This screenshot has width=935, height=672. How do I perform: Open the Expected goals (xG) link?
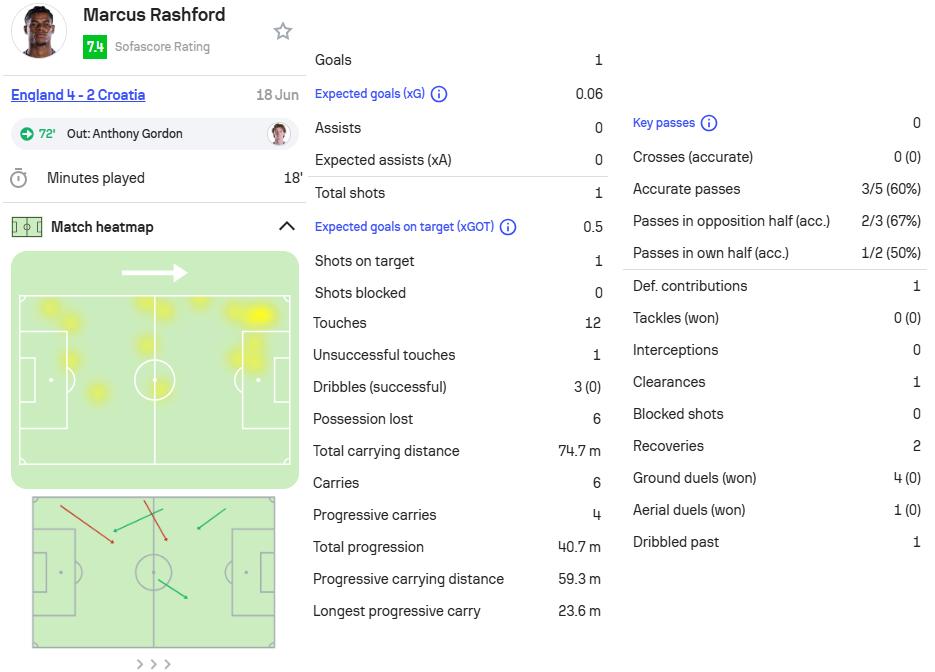click(x=370, y=94)
